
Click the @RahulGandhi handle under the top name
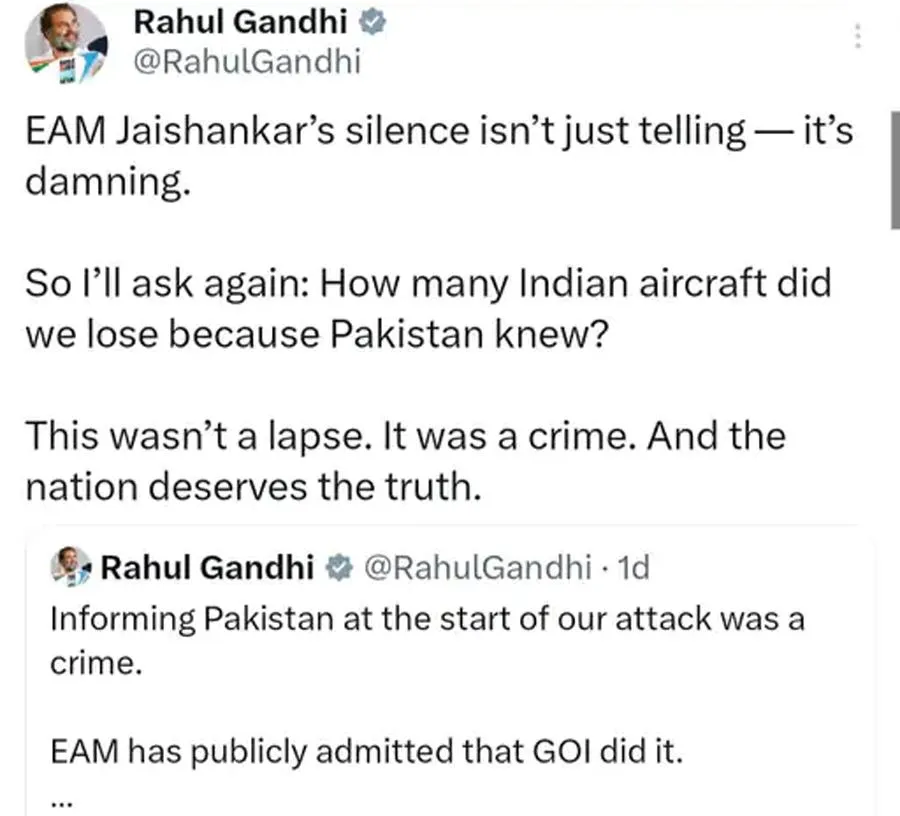245,64
